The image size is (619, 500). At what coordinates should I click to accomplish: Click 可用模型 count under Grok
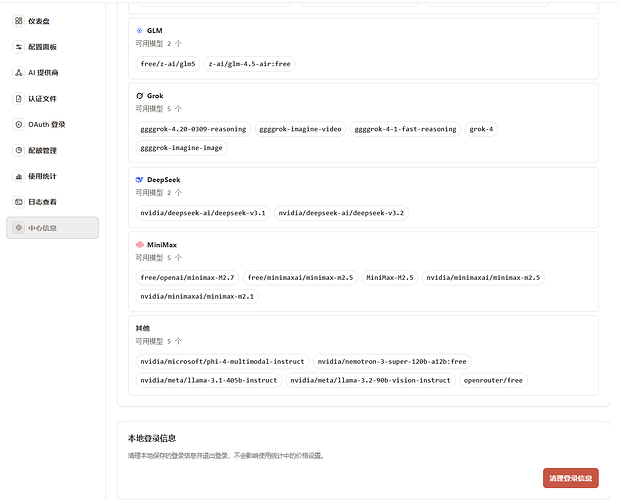point(159,109)
